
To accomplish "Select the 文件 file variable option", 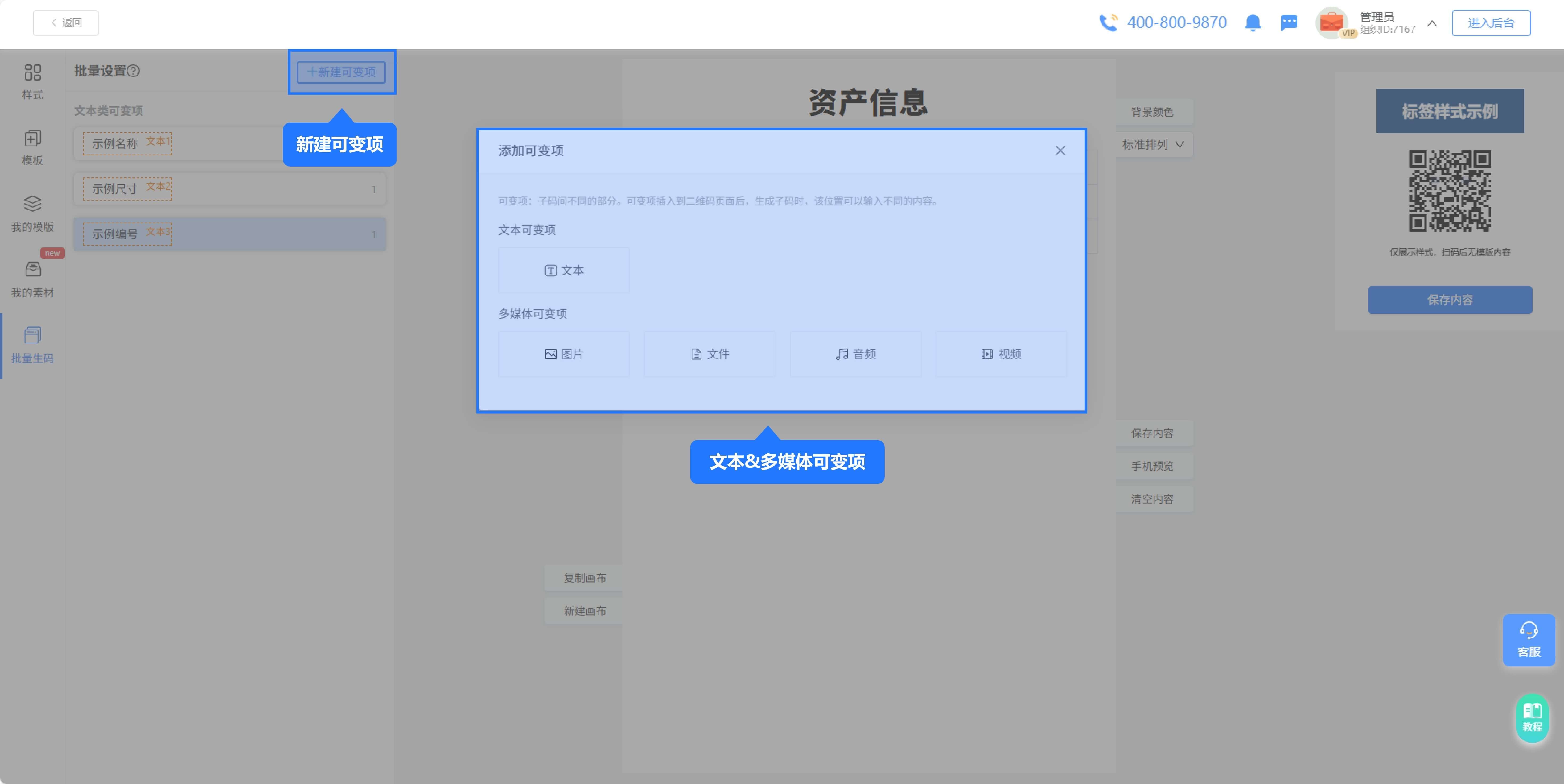I will pyautogui.click(x=709, y=354).
